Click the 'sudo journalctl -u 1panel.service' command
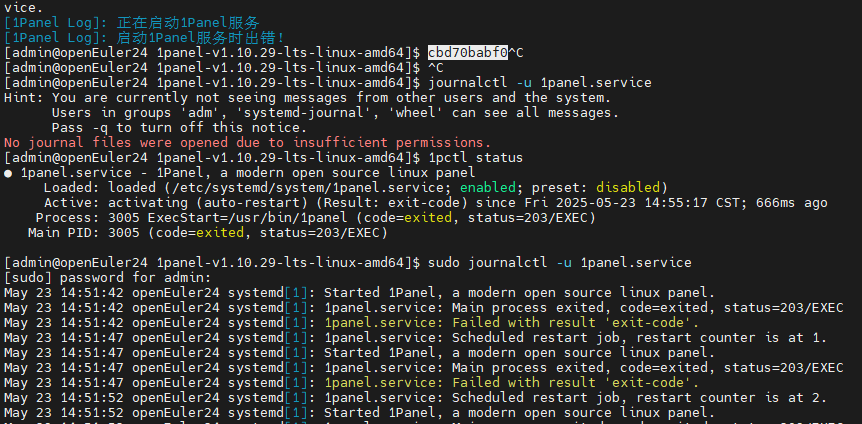The image size is (862, 424). click(x=560, y=263)
